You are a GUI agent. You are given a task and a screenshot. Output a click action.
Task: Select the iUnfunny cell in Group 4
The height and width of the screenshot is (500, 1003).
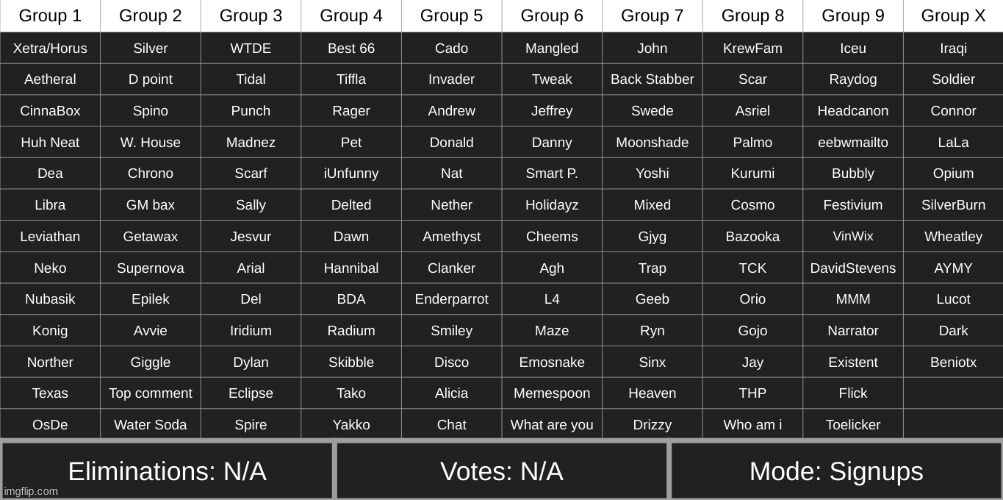click(x=351, y=173)
